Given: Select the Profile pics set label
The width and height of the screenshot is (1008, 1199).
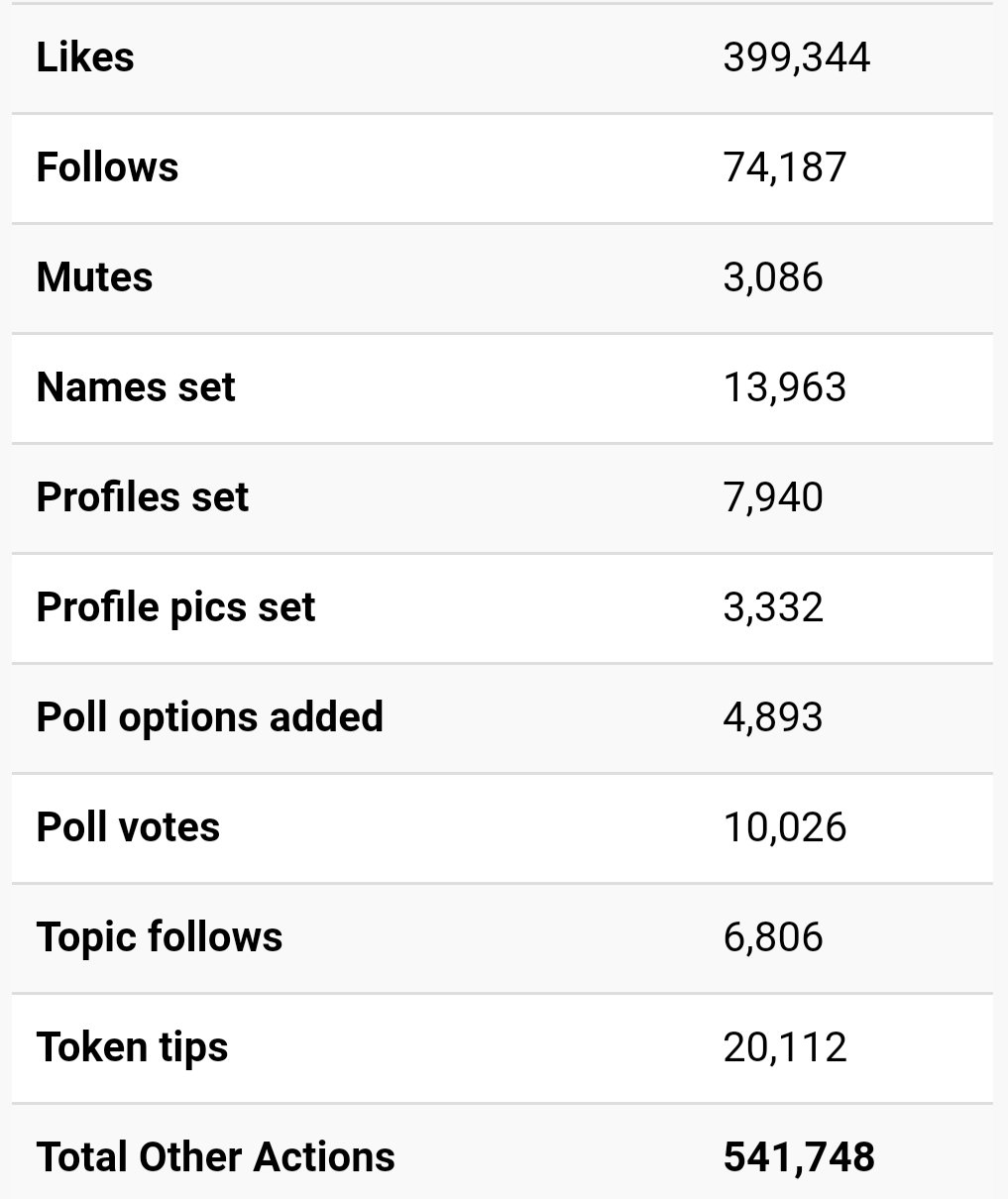Looking at the screenshot, I should click(x=175, y=607).
